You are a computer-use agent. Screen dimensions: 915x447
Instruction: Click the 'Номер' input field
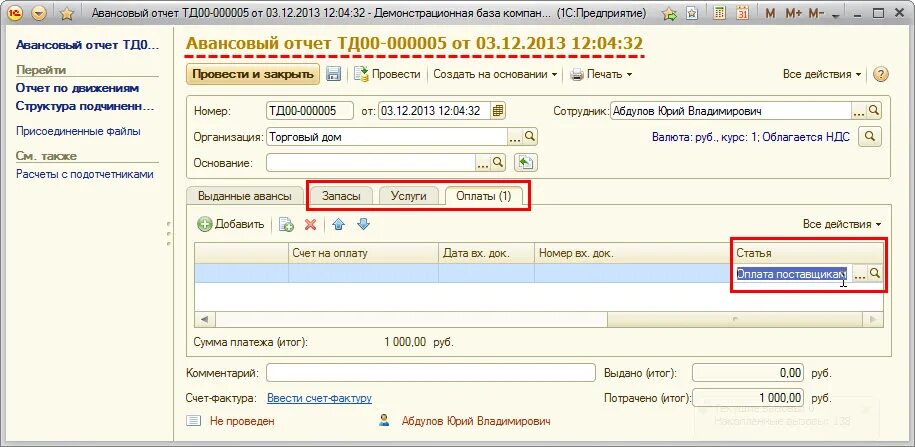[310, 111]
